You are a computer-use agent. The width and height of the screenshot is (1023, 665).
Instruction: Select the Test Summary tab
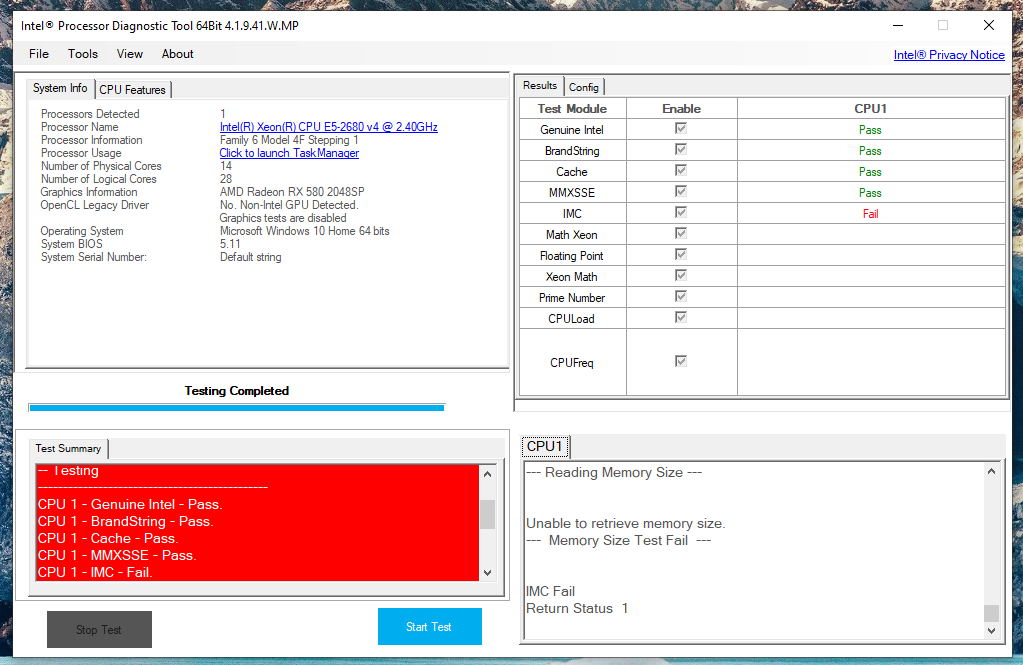(69, 448)
